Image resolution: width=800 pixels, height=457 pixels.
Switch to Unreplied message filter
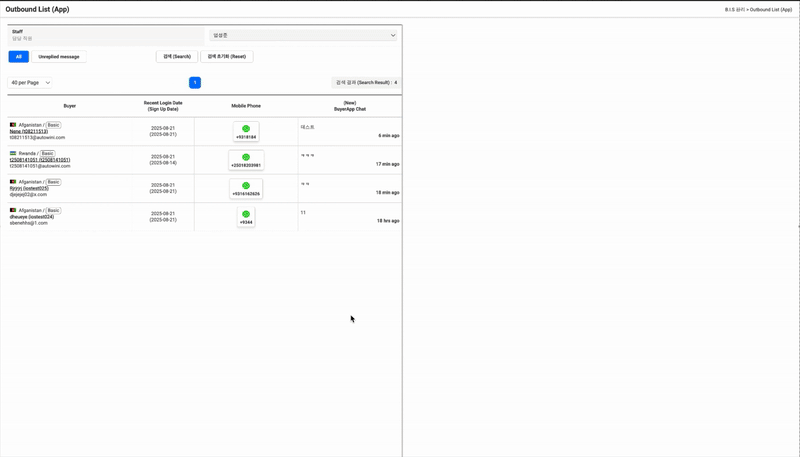[59, 57]
